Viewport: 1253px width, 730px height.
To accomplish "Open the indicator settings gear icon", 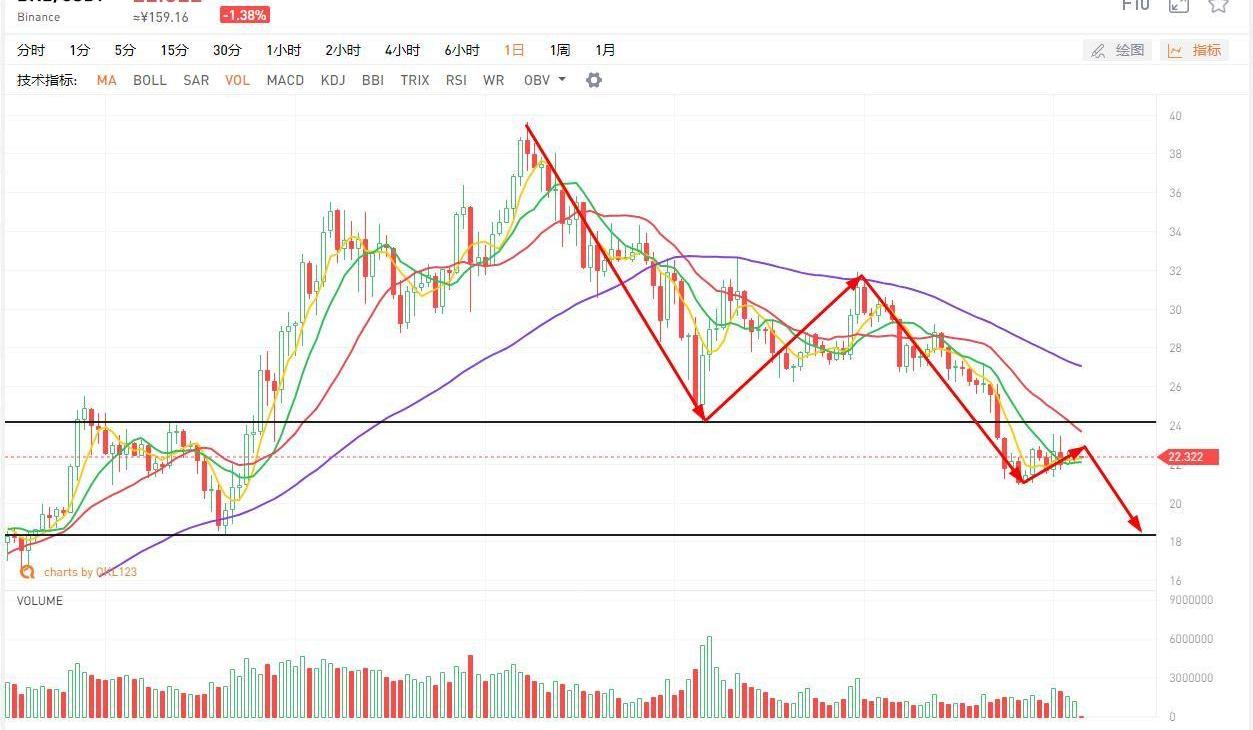I will click(594, 80).
